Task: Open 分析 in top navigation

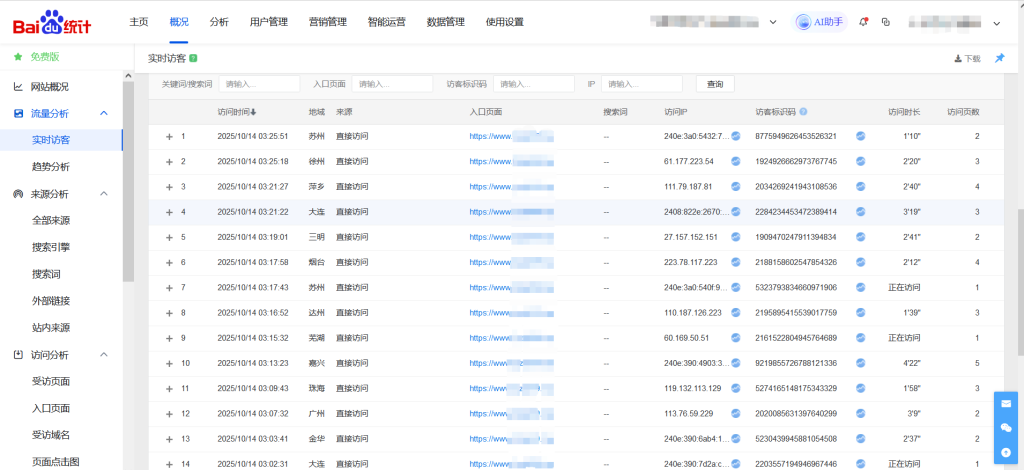Action: [x=219, y=22]
